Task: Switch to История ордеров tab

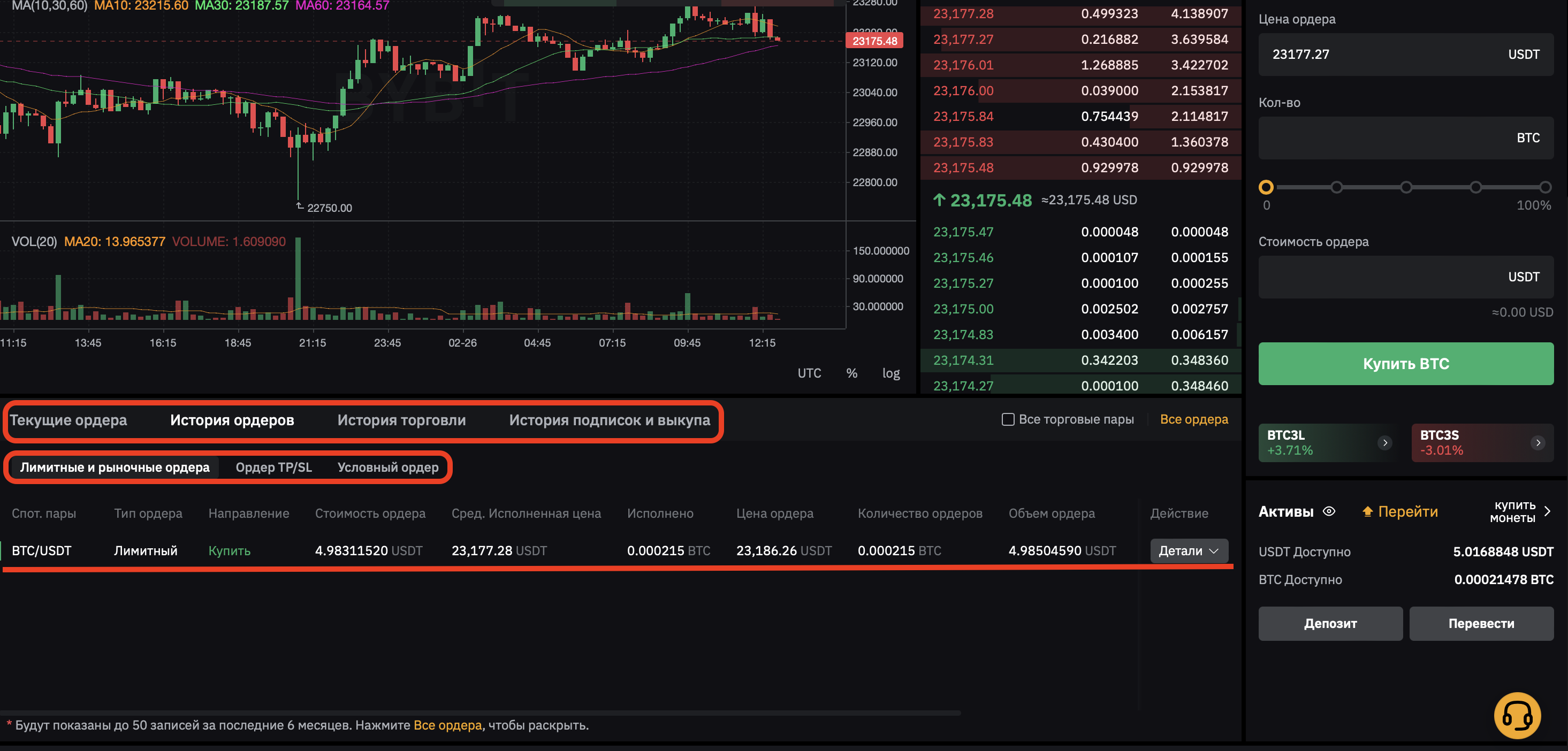Action: (x=232, y=420)
